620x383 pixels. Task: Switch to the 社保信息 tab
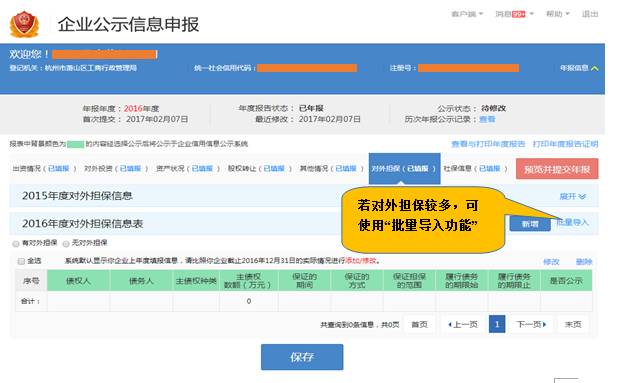tap(475, 168)
